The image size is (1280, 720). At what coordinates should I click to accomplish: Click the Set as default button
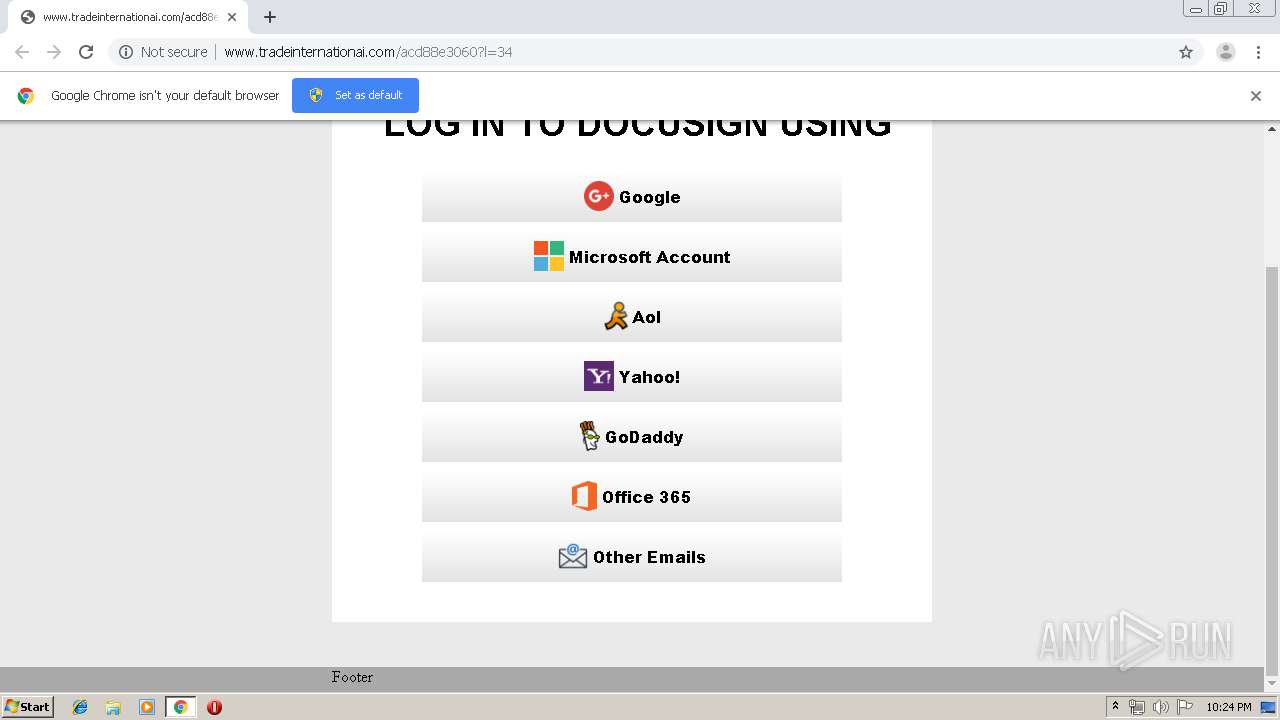355,95
